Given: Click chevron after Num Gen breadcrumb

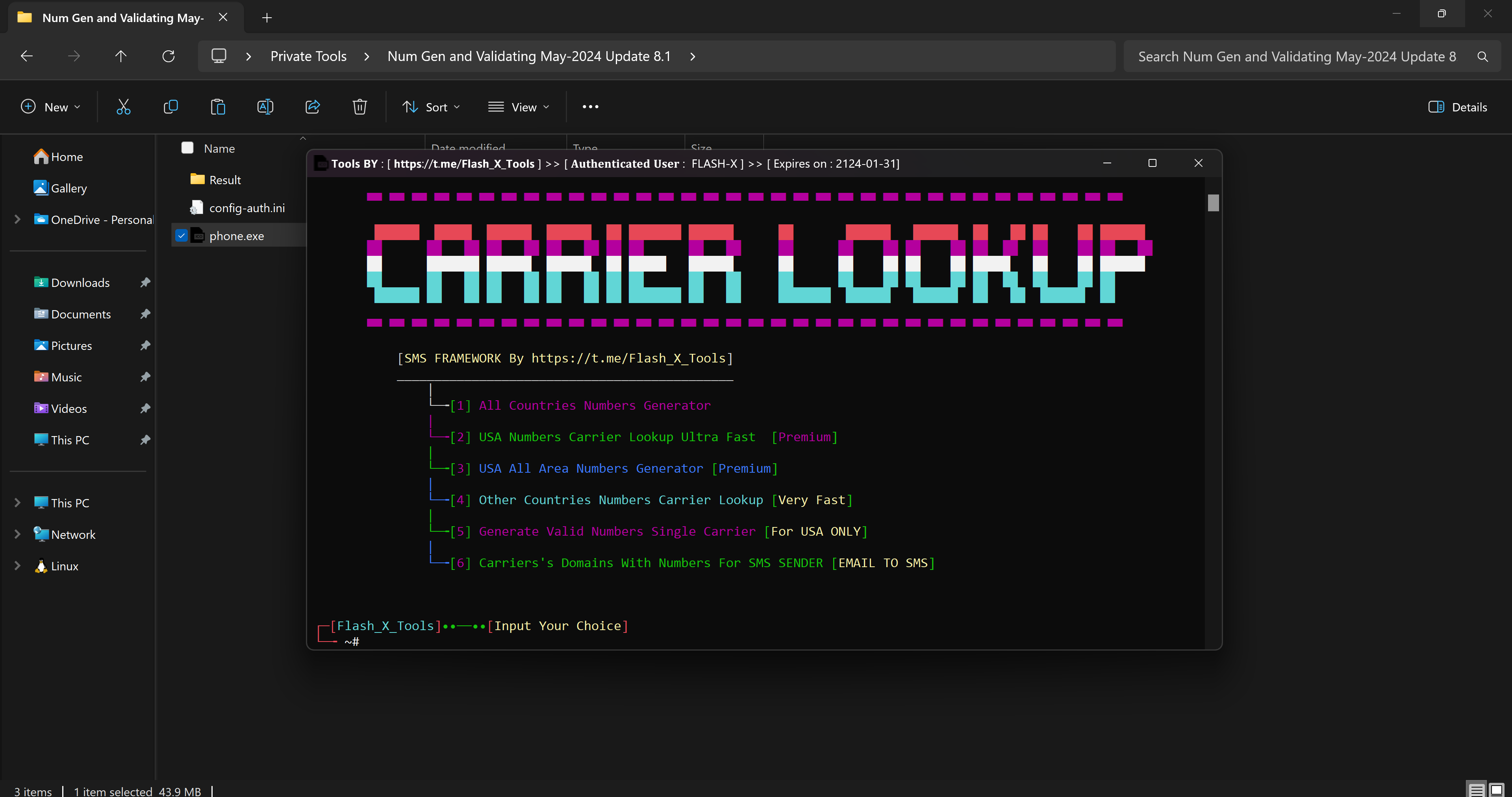Looking at the screenshot, I should (x=693, y=56).
